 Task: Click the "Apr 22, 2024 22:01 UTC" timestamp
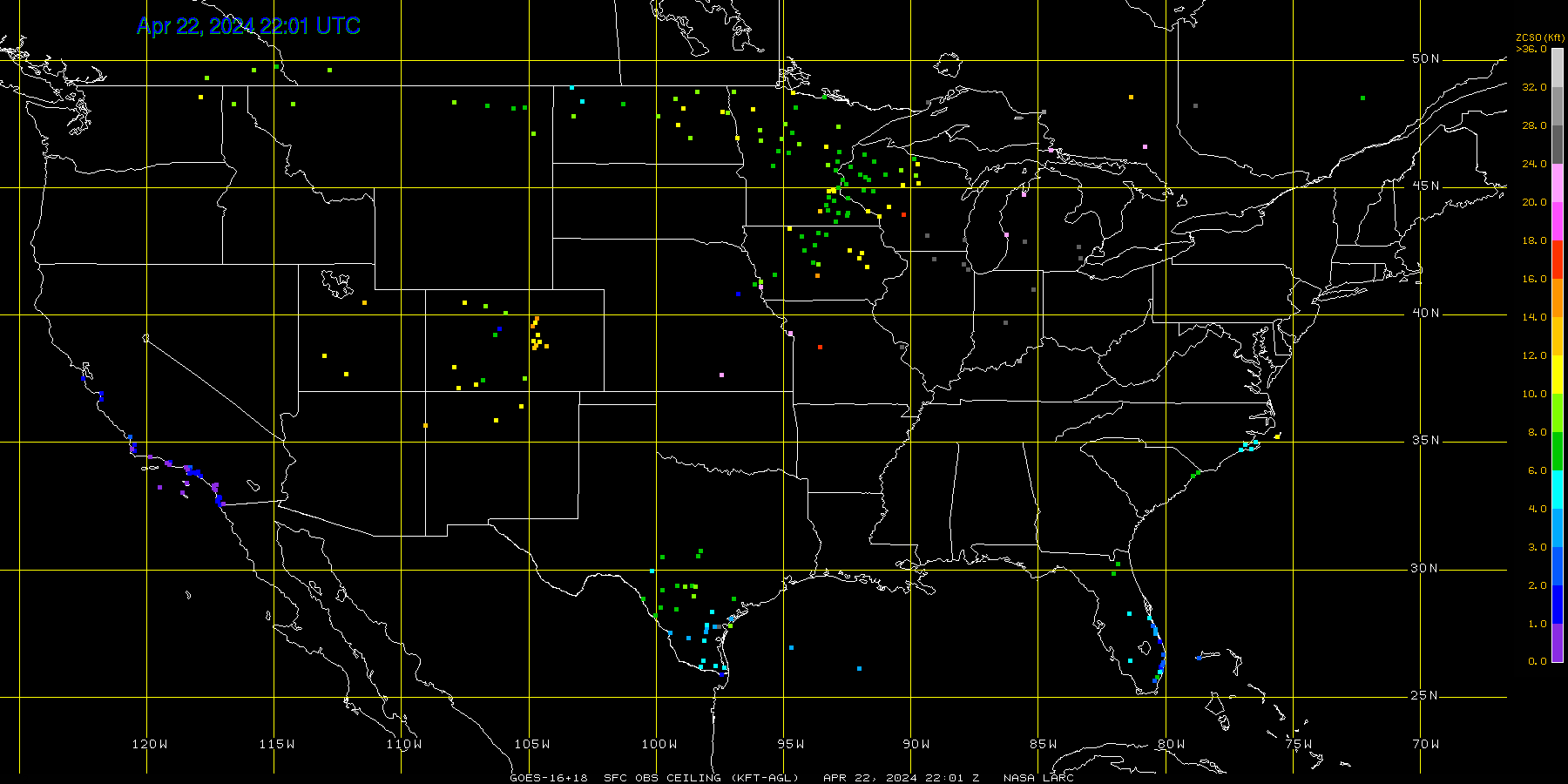tap(248, 26)
